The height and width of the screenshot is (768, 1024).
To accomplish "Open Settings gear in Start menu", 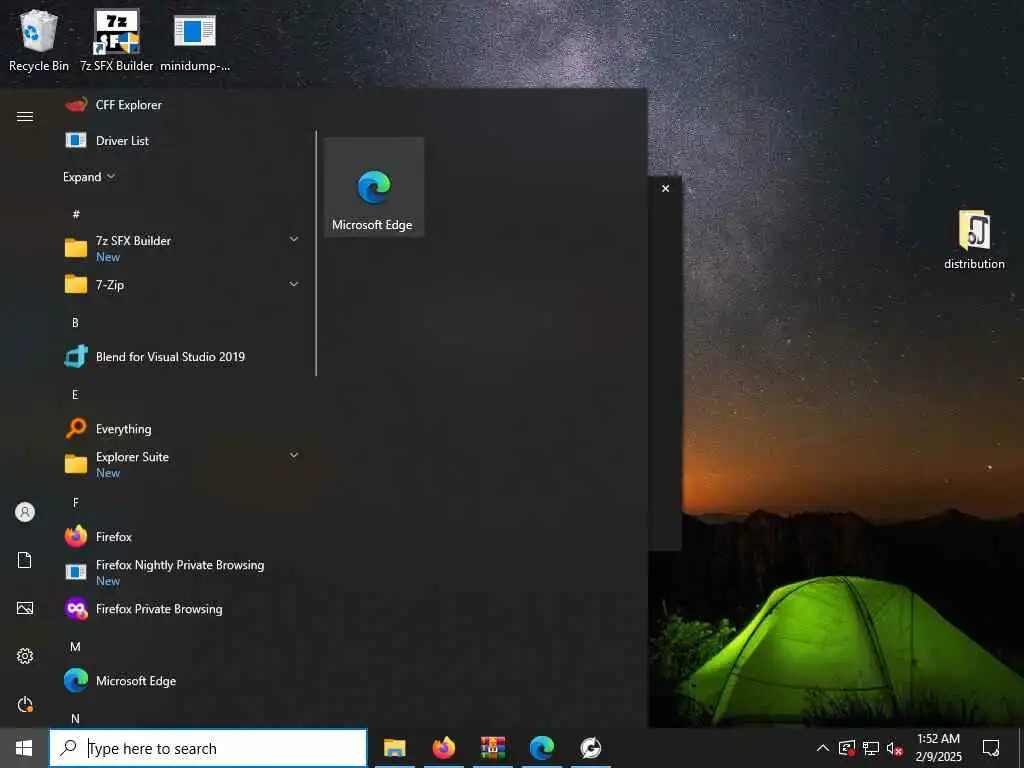I will [25, 656].
